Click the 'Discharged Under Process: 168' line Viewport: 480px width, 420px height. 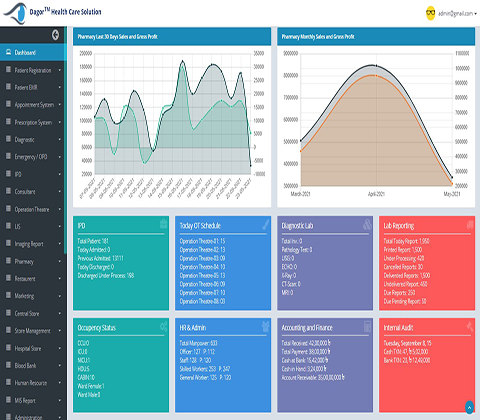click(x=106, y=276)
